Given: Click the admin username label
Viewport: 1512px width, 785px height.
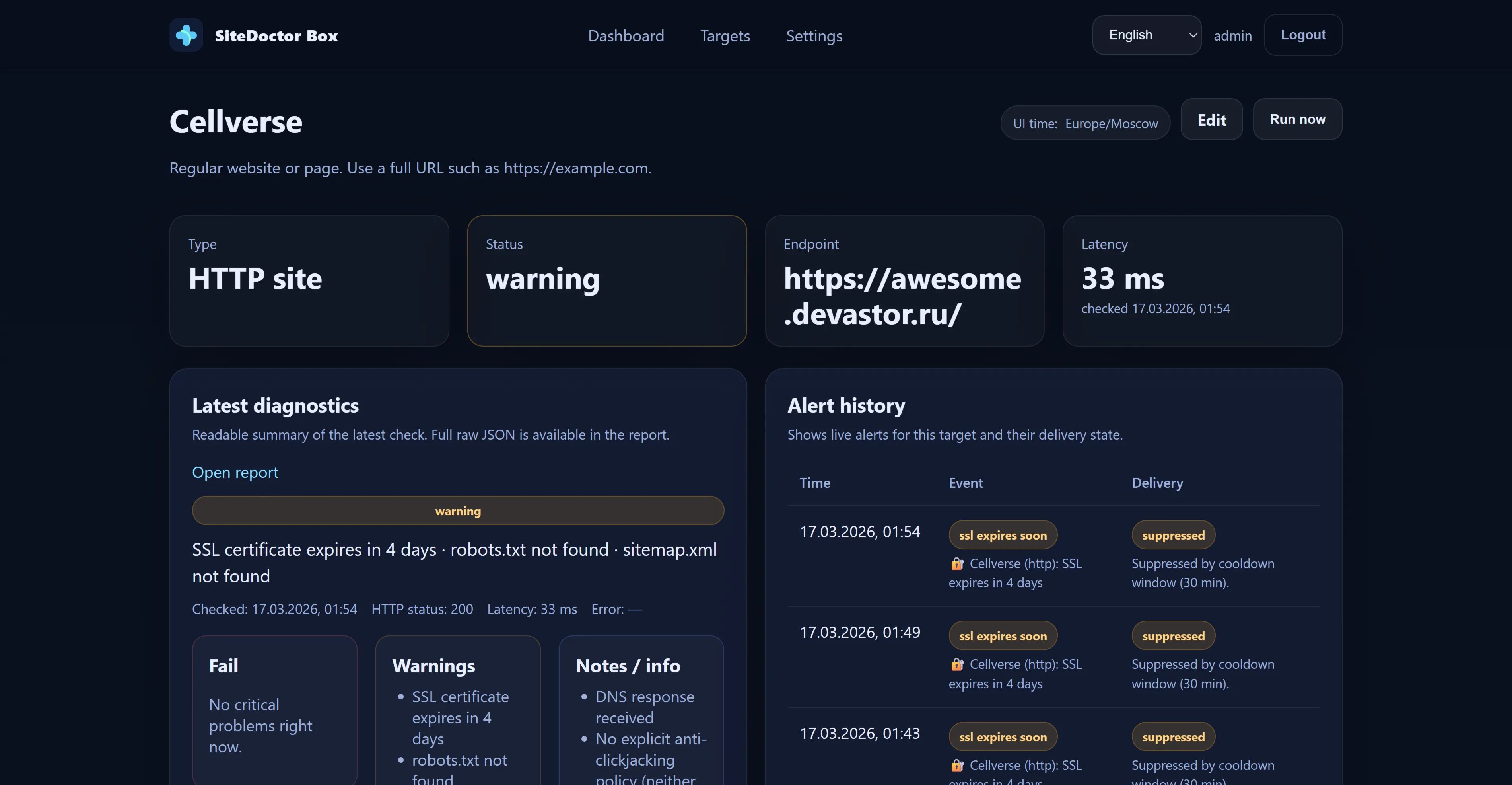Looking at the screenshot, I should coord(1232,36).
